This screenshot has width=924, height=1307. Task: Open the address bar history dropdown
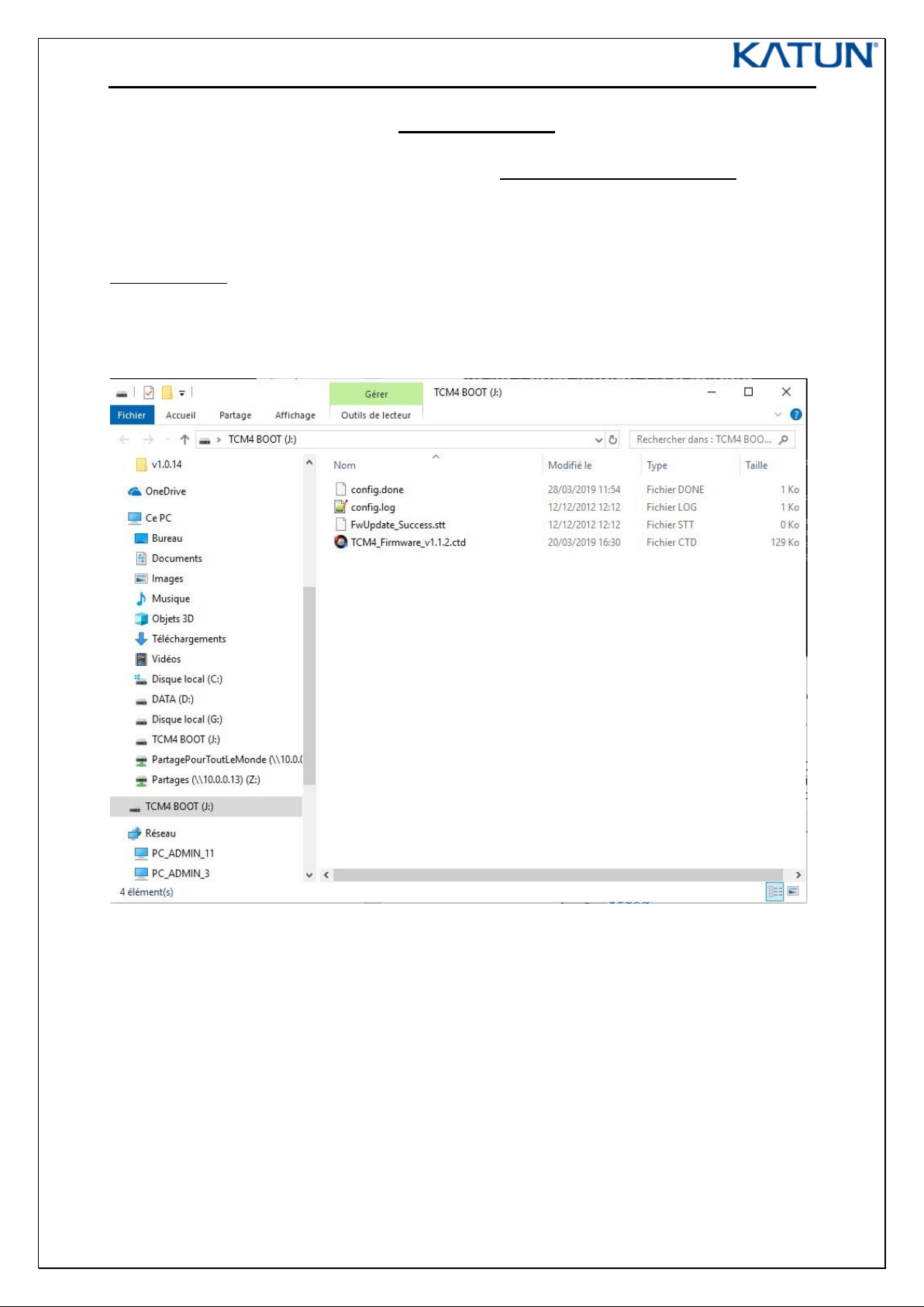(598, 440)
